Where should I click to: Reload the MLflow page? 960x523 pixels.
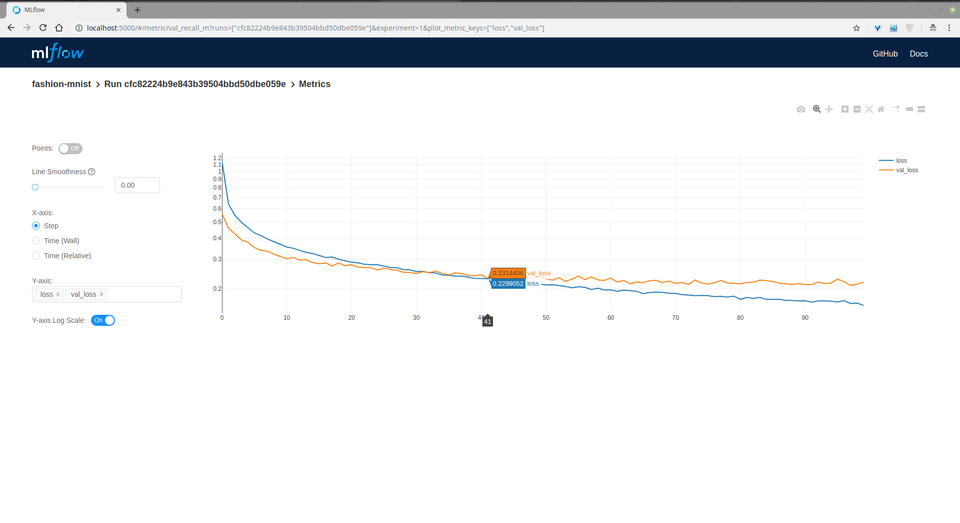(43, 28)
